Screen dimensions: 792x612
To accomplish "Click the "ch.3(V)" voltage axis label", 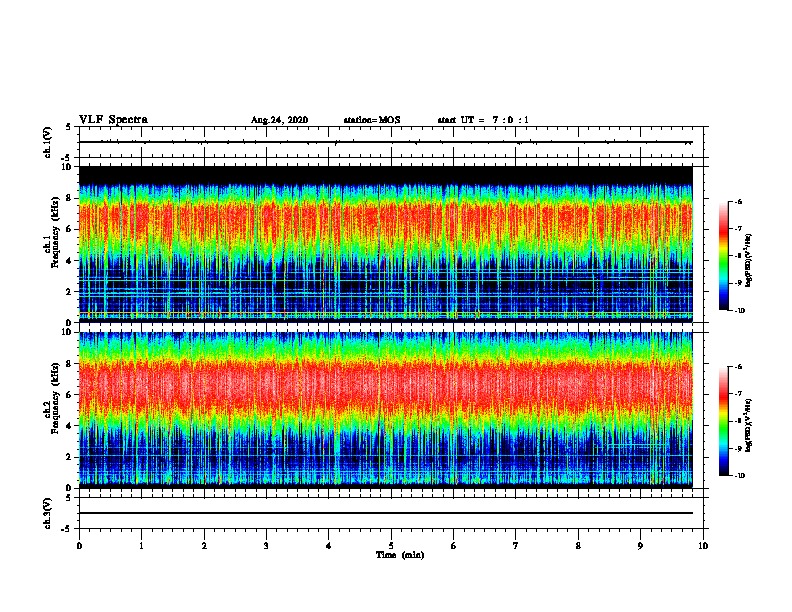I will click(x=48, y=513).
